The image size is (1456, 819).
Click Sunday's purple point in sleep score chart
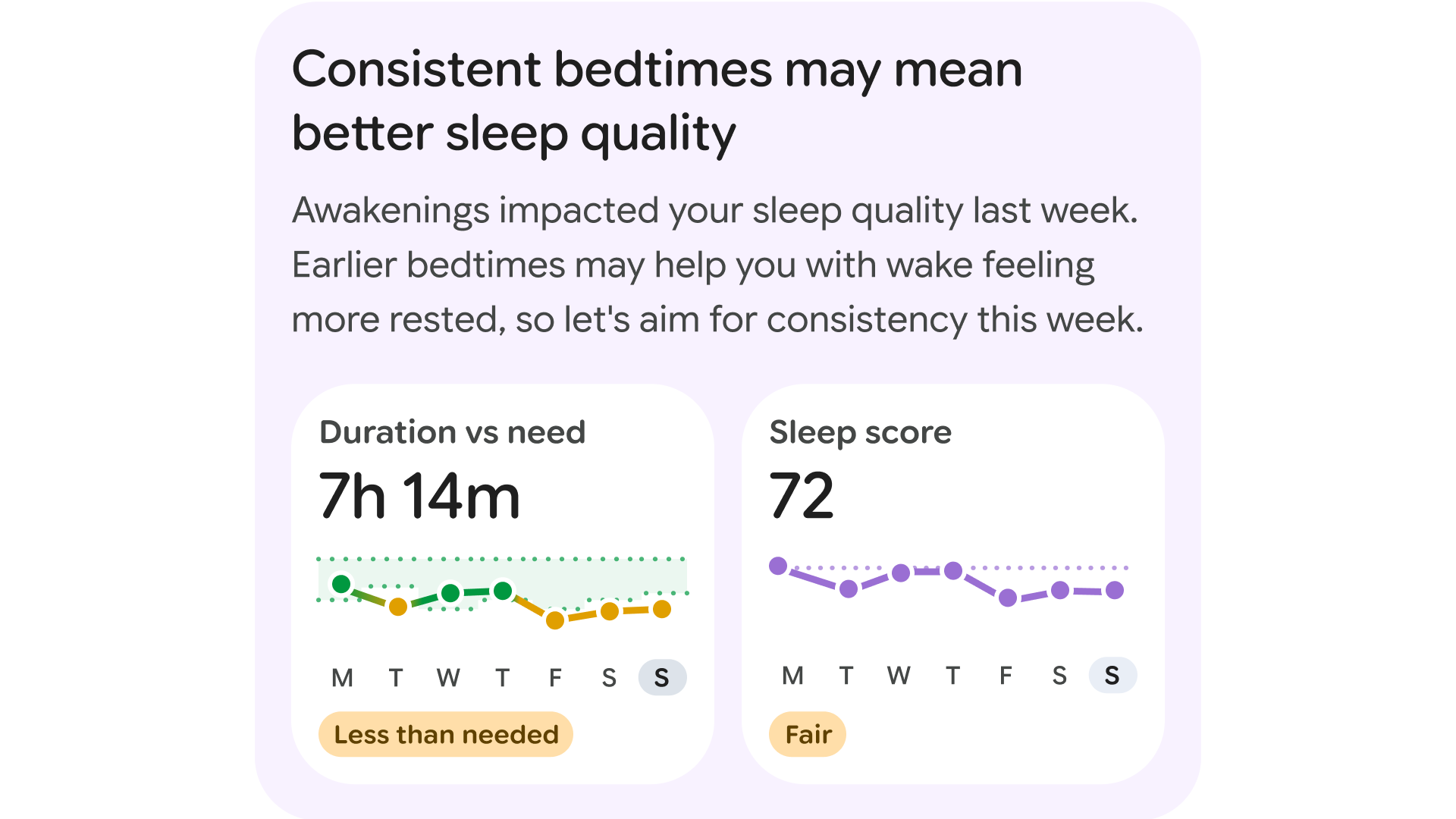click(1115, 590)
